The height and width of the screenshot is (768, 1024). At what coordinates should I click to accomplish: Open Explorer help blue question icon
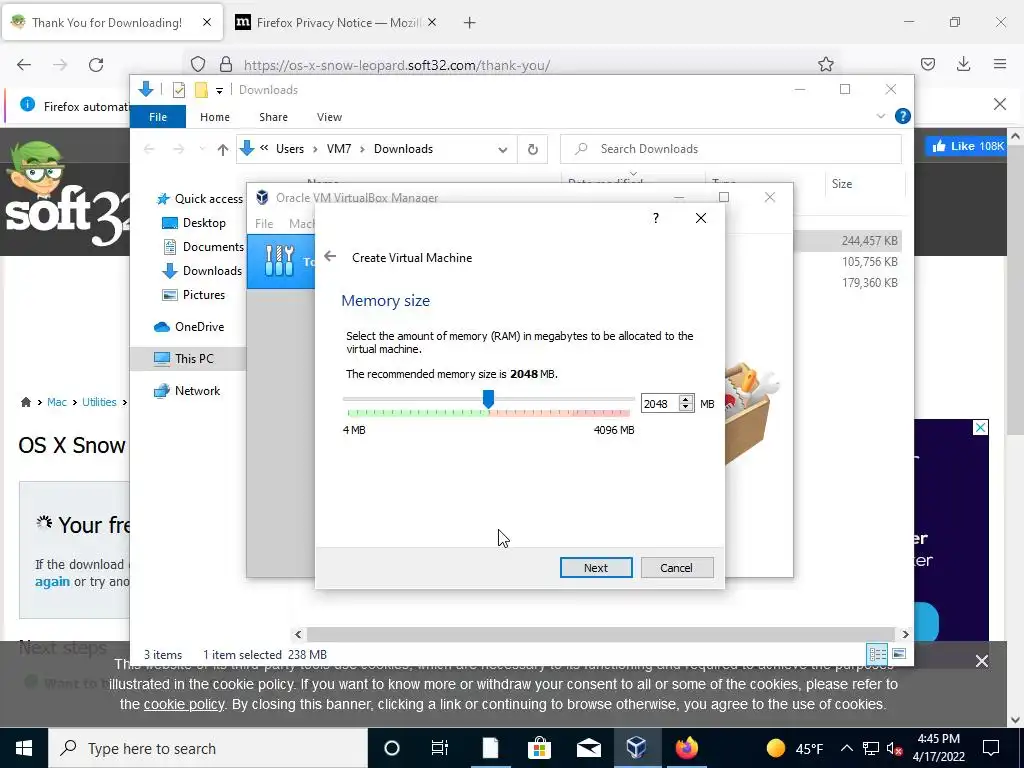tap(903, 116)
